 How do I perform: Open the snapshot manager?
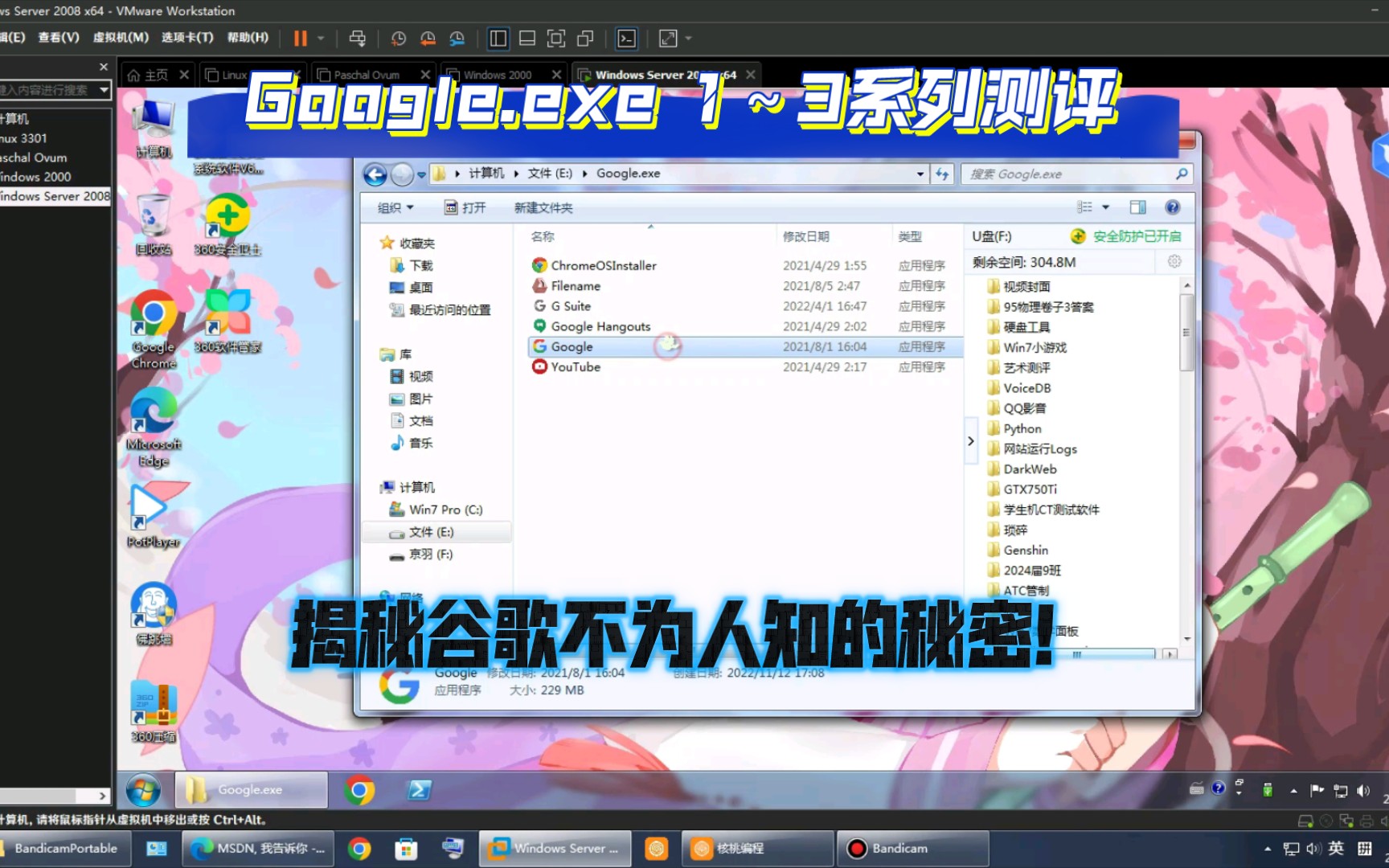click(x=457, y=38)
